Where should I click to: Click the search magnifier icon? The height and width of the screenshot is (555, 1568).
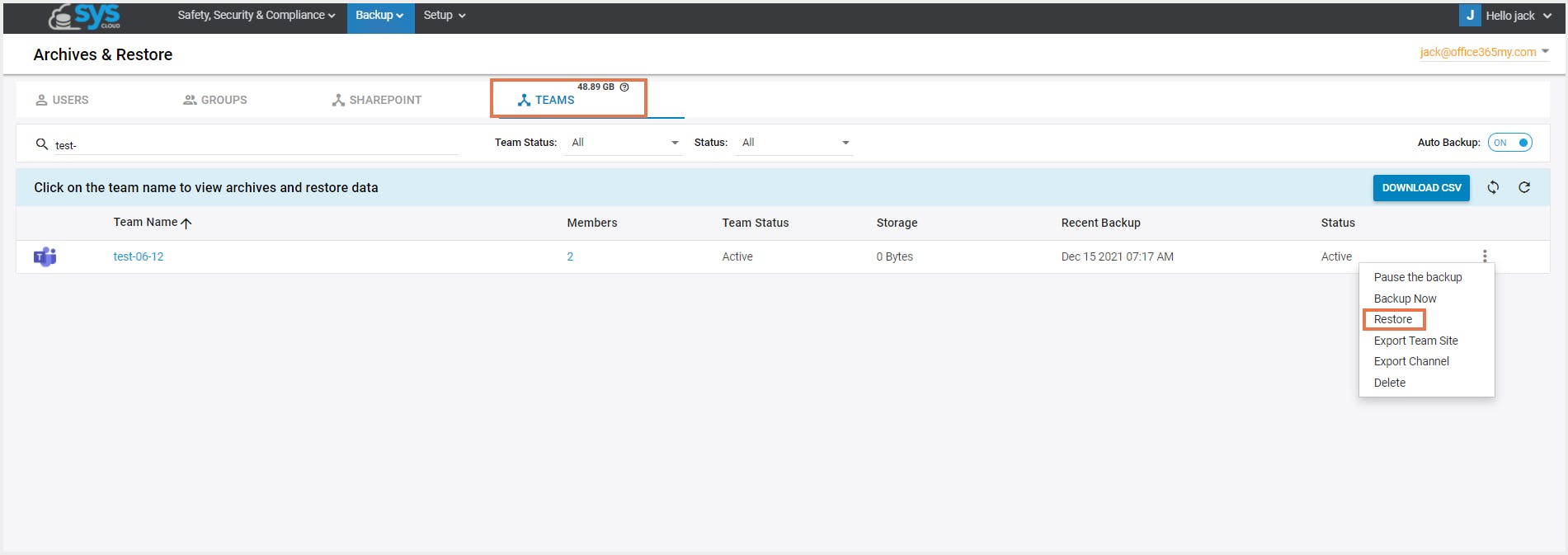coord(42,144)
